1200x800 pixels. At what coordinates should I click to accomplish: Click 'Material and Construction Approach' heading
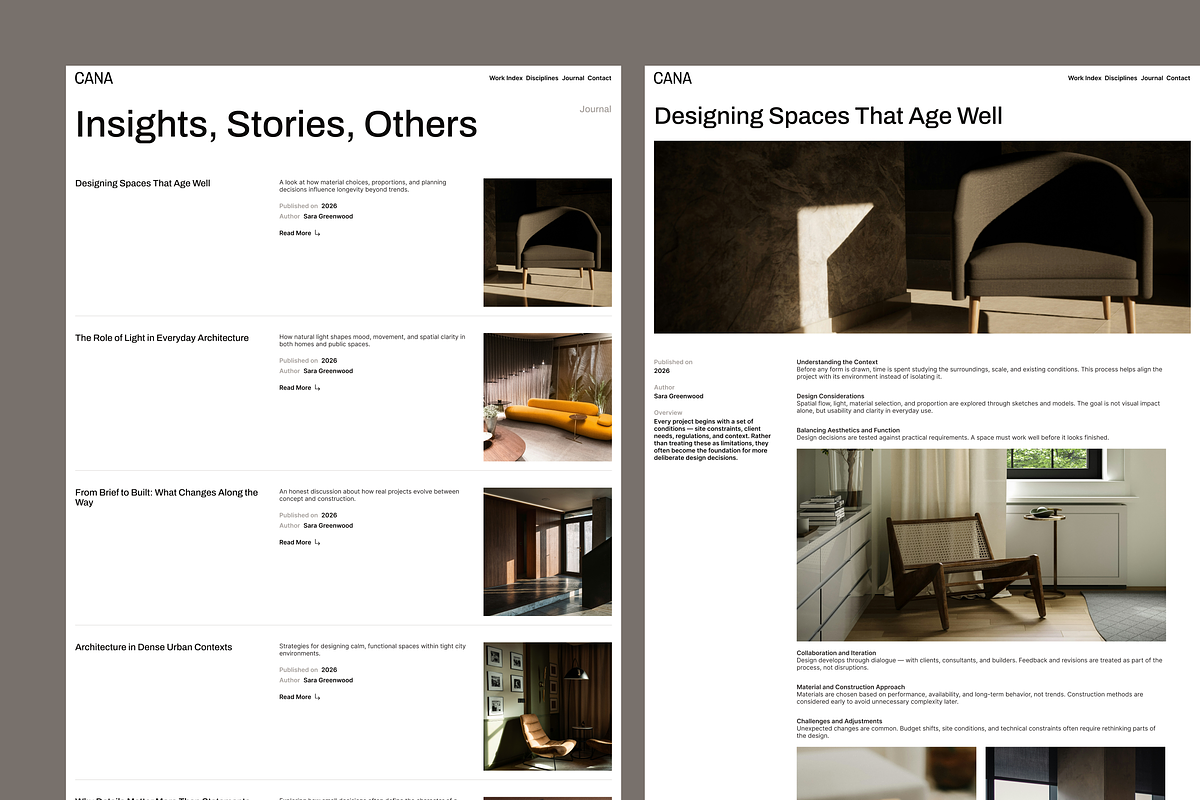851,687
